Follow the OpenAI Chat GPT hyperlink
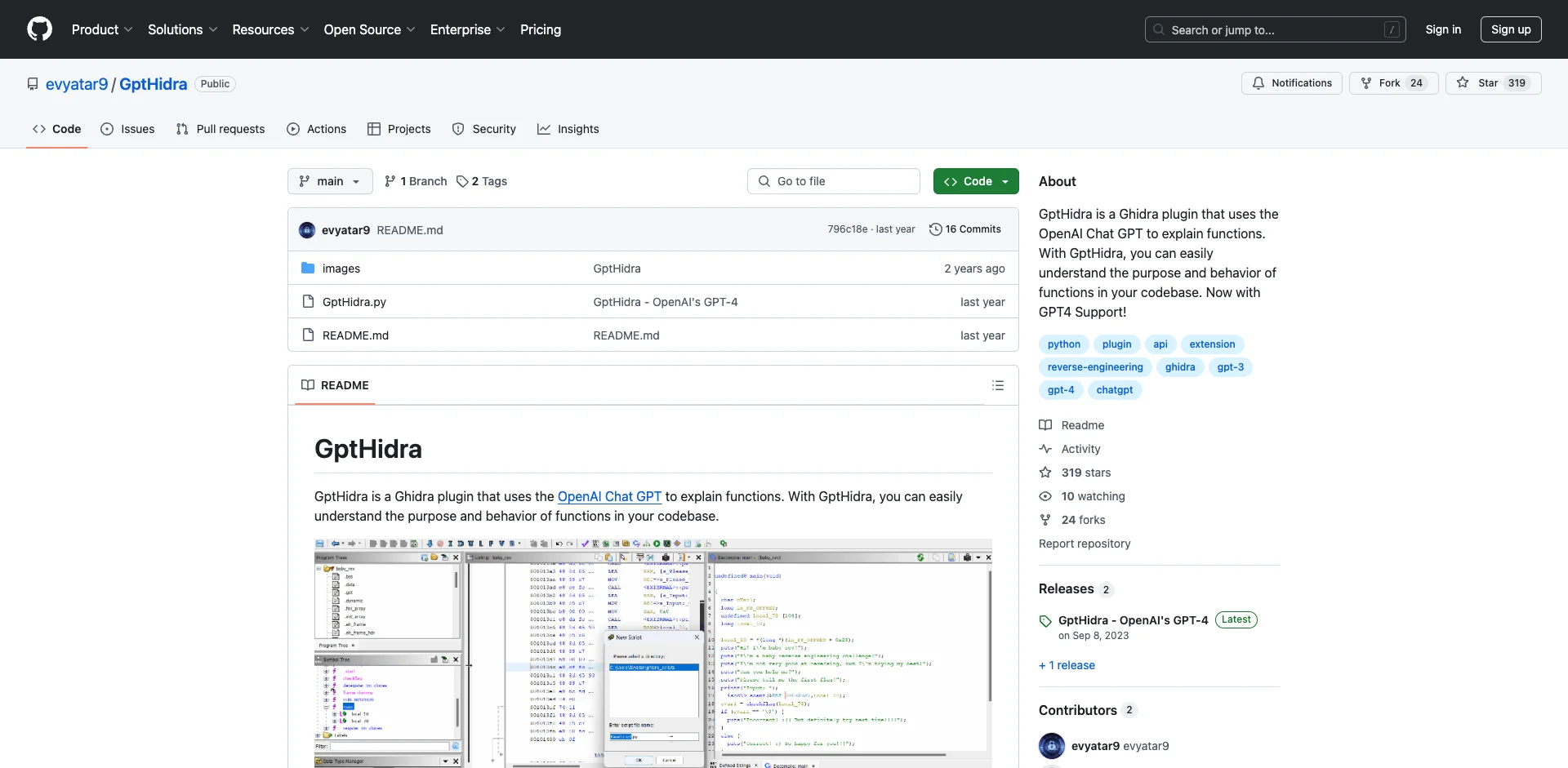This screenshot has height=768, width=1568. (609, 496)
